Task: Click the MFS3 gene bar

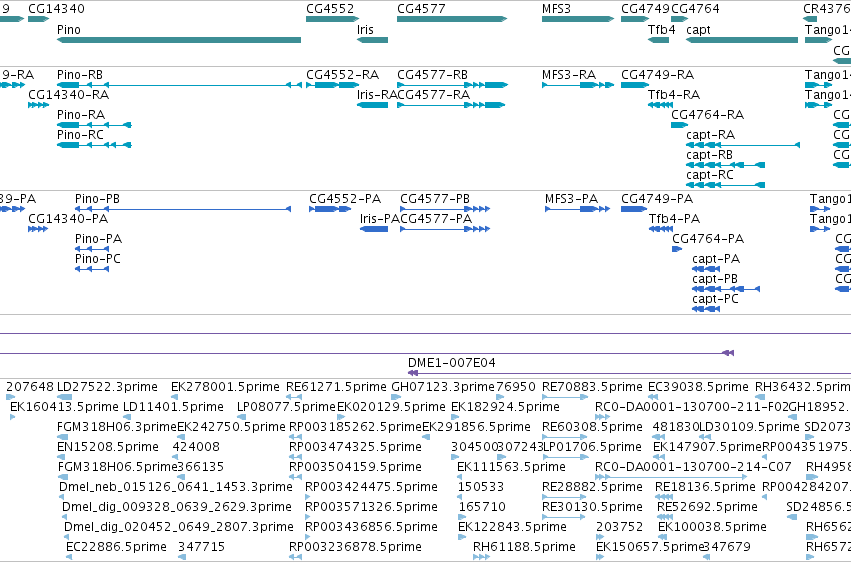Action: point(578,19)
